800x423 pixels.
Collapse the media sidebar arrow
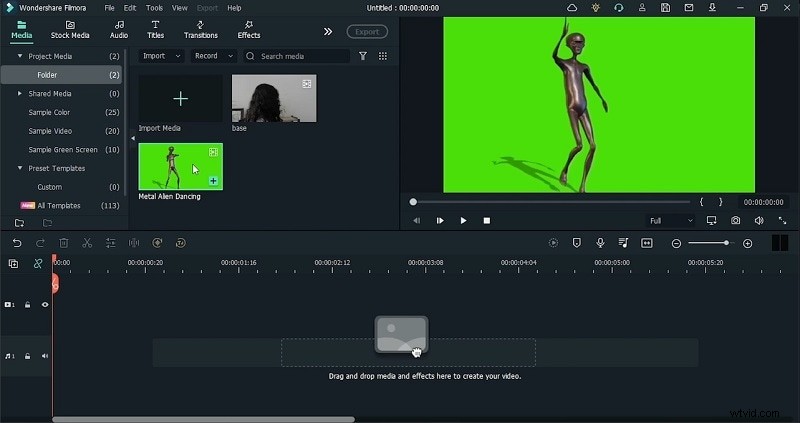point(133,138)
